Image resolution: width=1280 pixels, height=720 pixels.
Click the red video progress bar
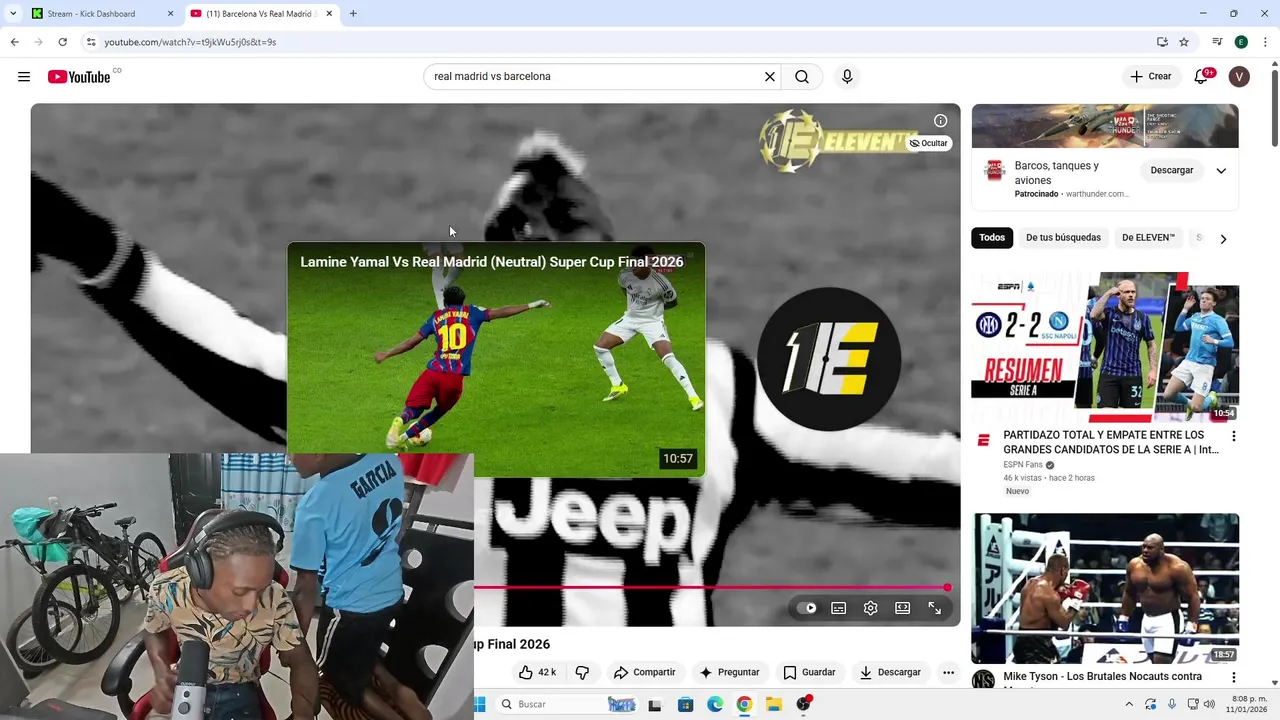point(712,588)
